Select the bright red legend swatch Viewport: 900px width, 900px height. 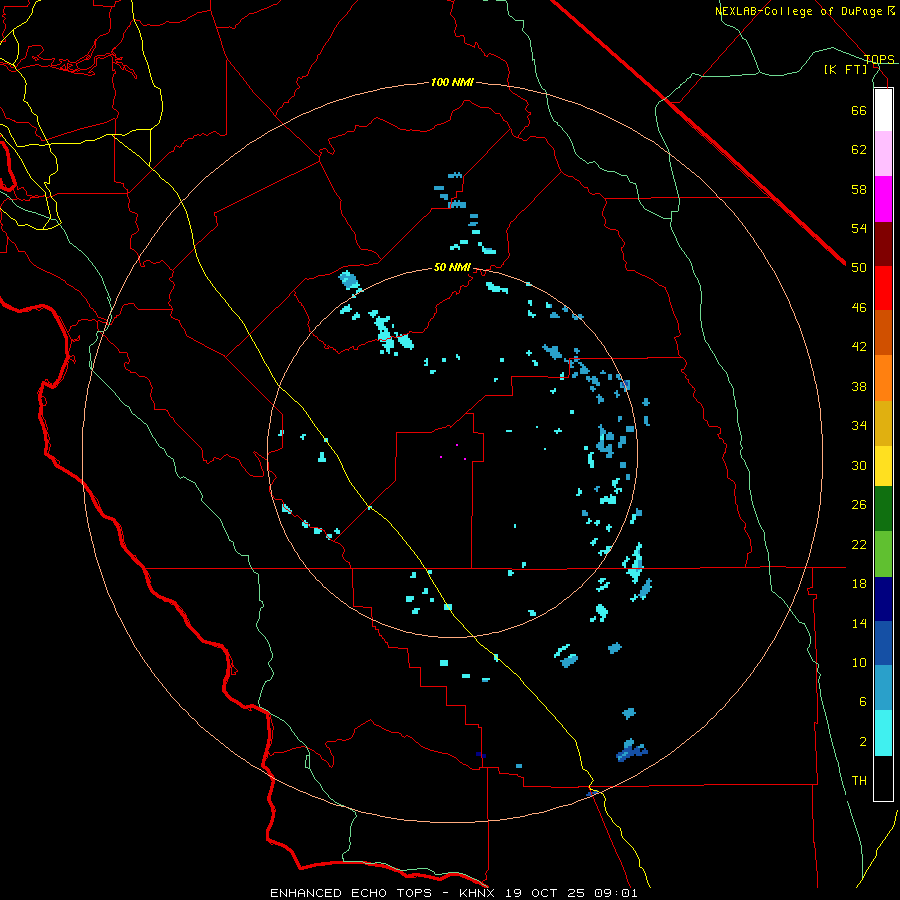click(x=883, y=288)
